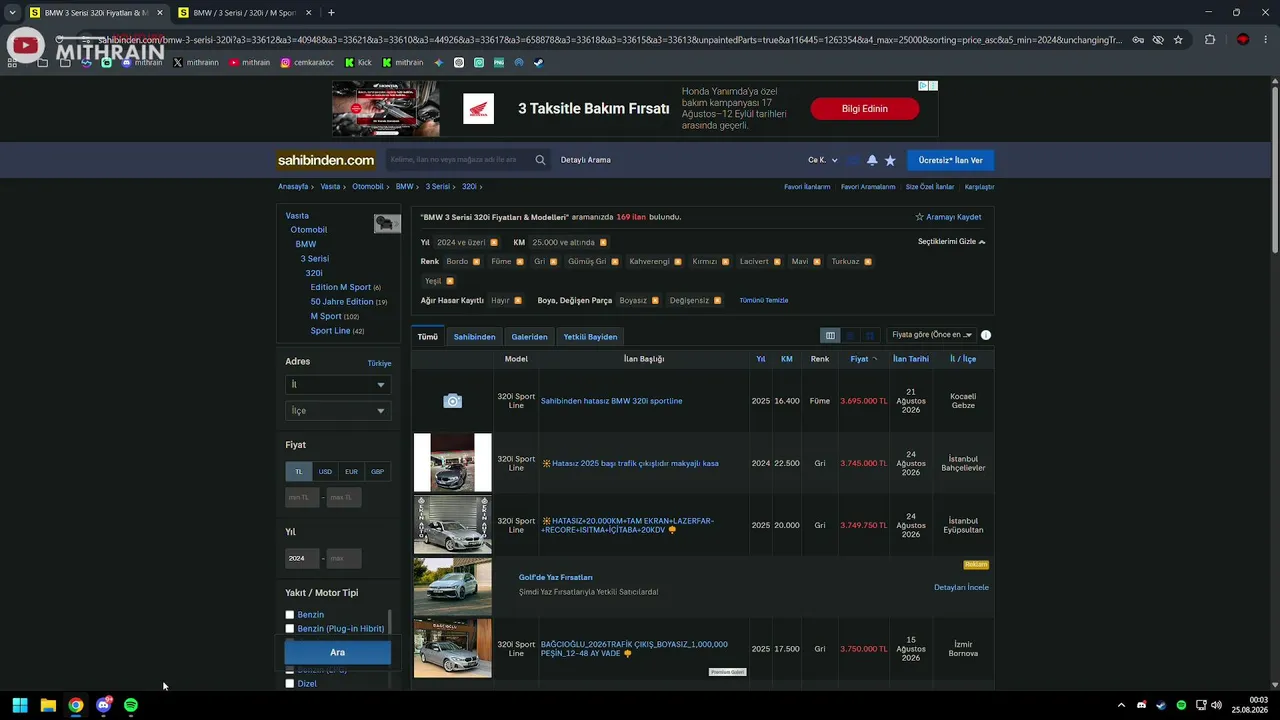Sort listings by KM column header
The image size is (1280, 720).
click(787, 359)
